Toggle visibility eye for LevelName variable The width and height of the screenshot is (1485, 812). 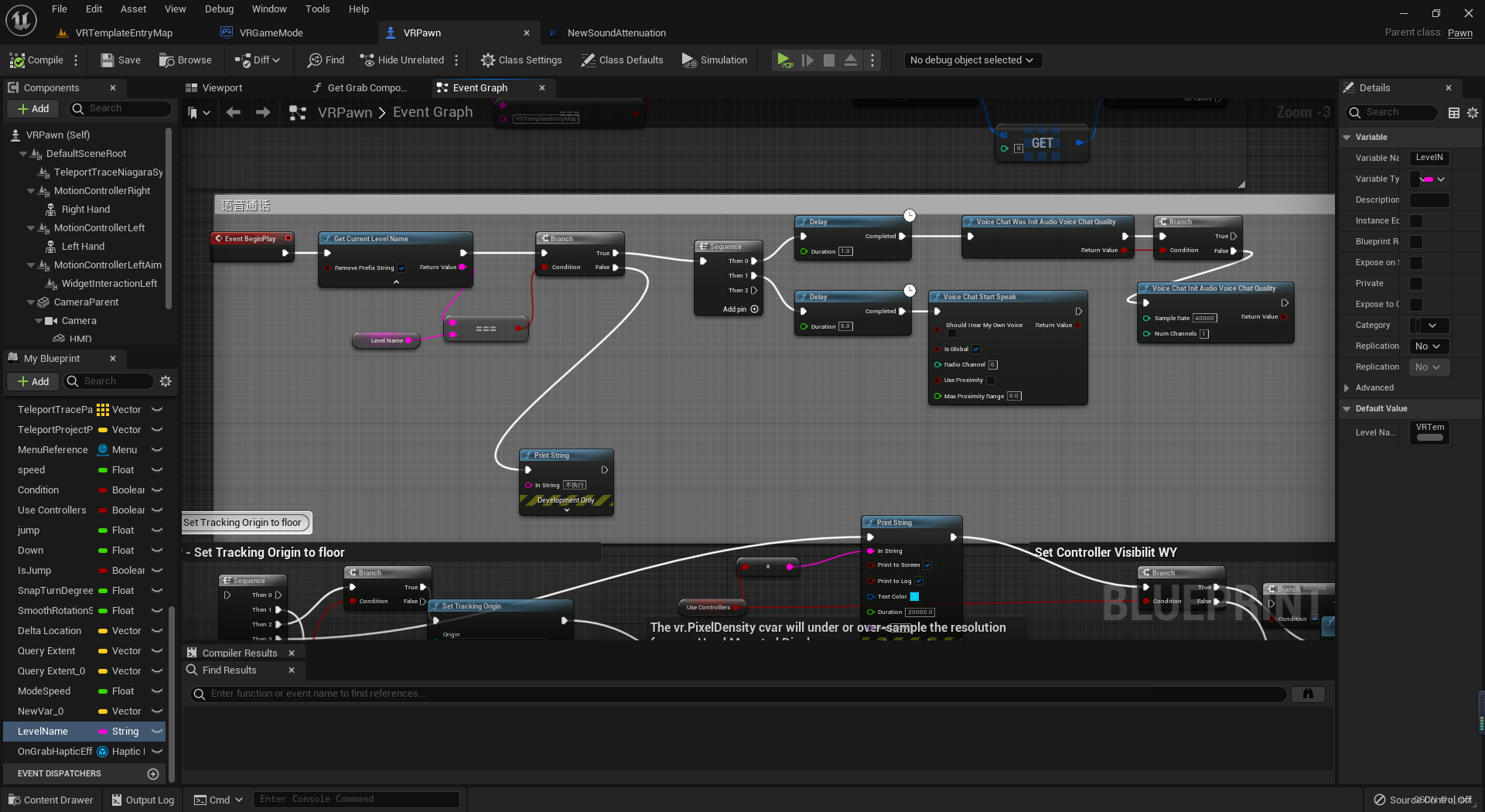pos(157,732)
